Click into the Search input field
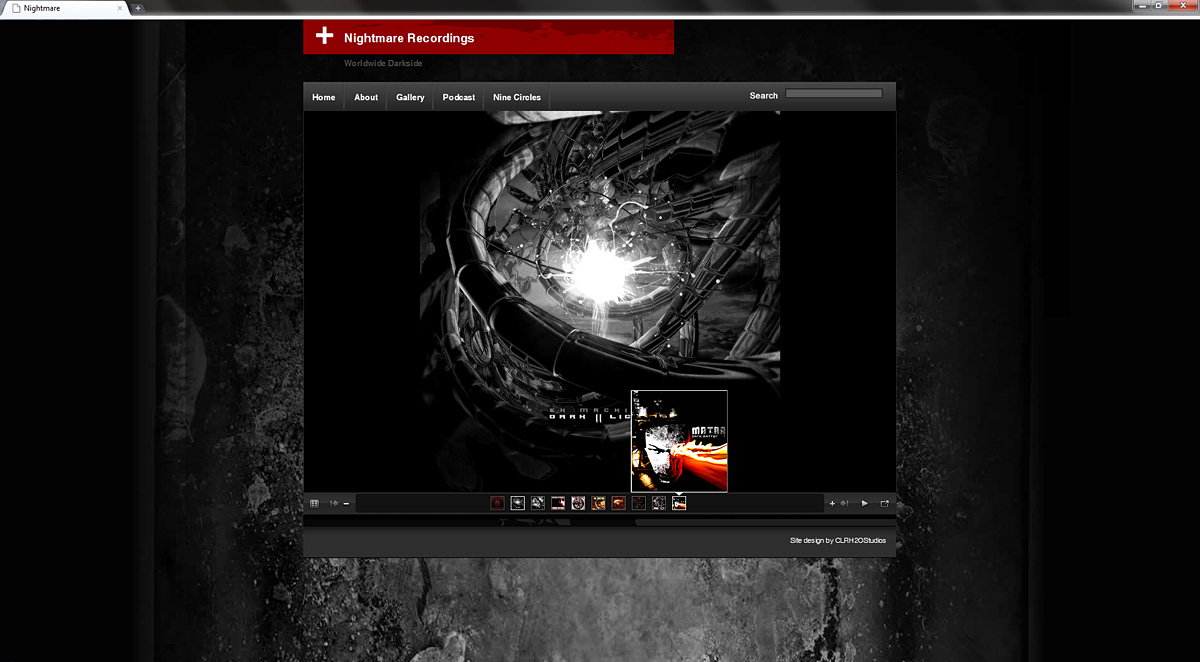The image size is (1200, 662). point(833,94)
